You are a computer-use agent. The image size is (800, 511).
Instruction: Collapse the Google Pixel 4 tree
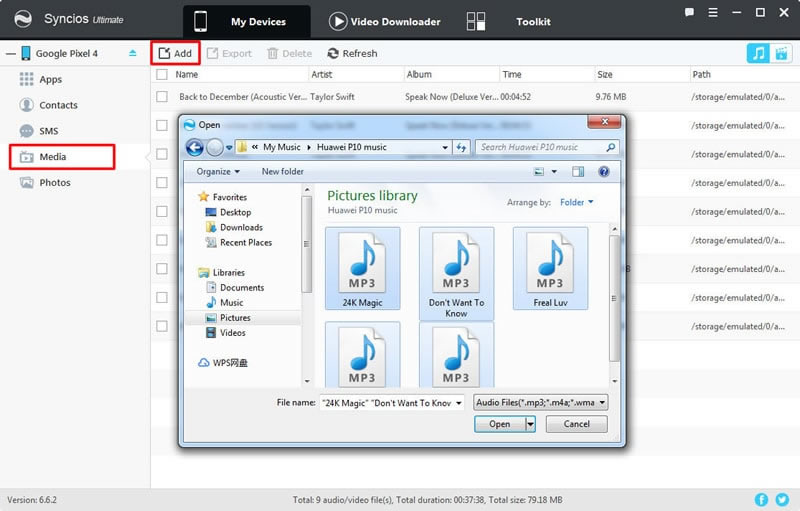[10, 54]
